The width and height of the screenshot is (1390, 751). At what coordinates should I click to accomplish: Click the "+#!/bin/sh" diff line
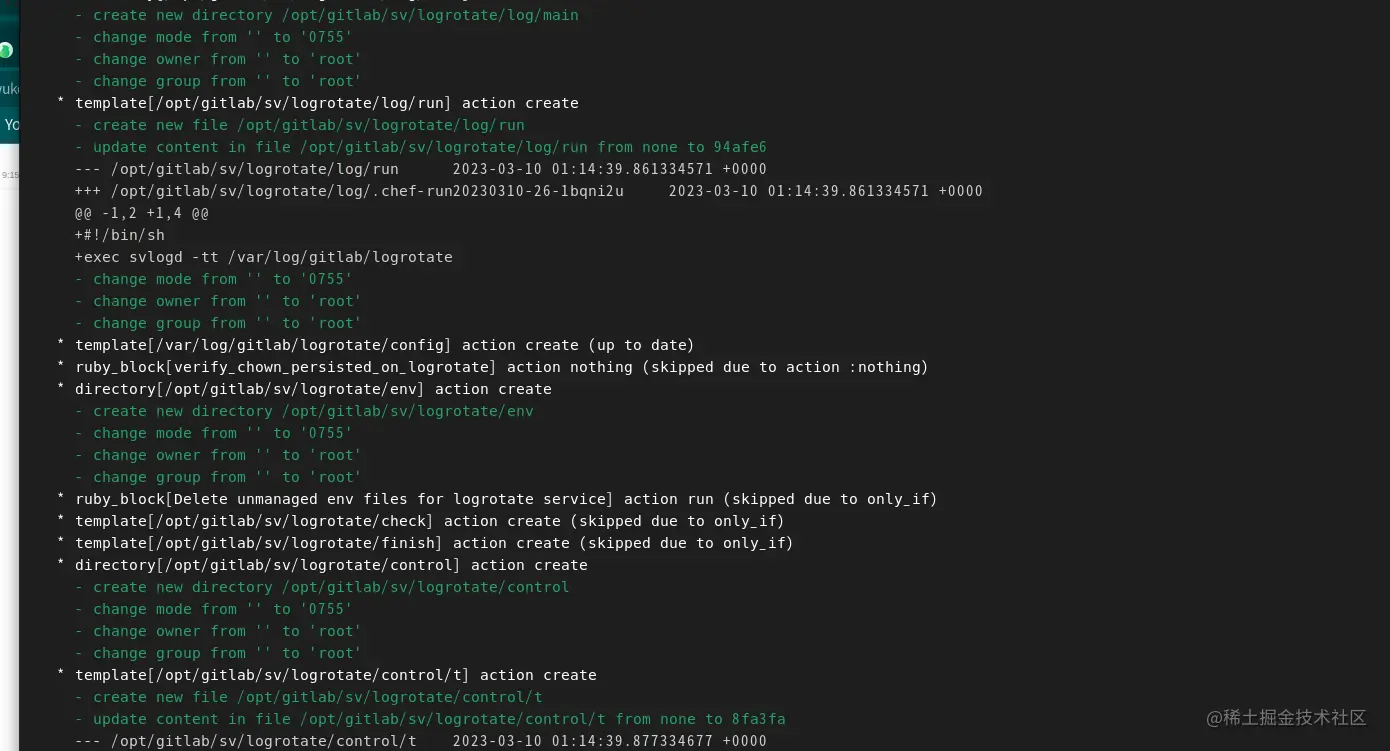click(x=120, y=235)
